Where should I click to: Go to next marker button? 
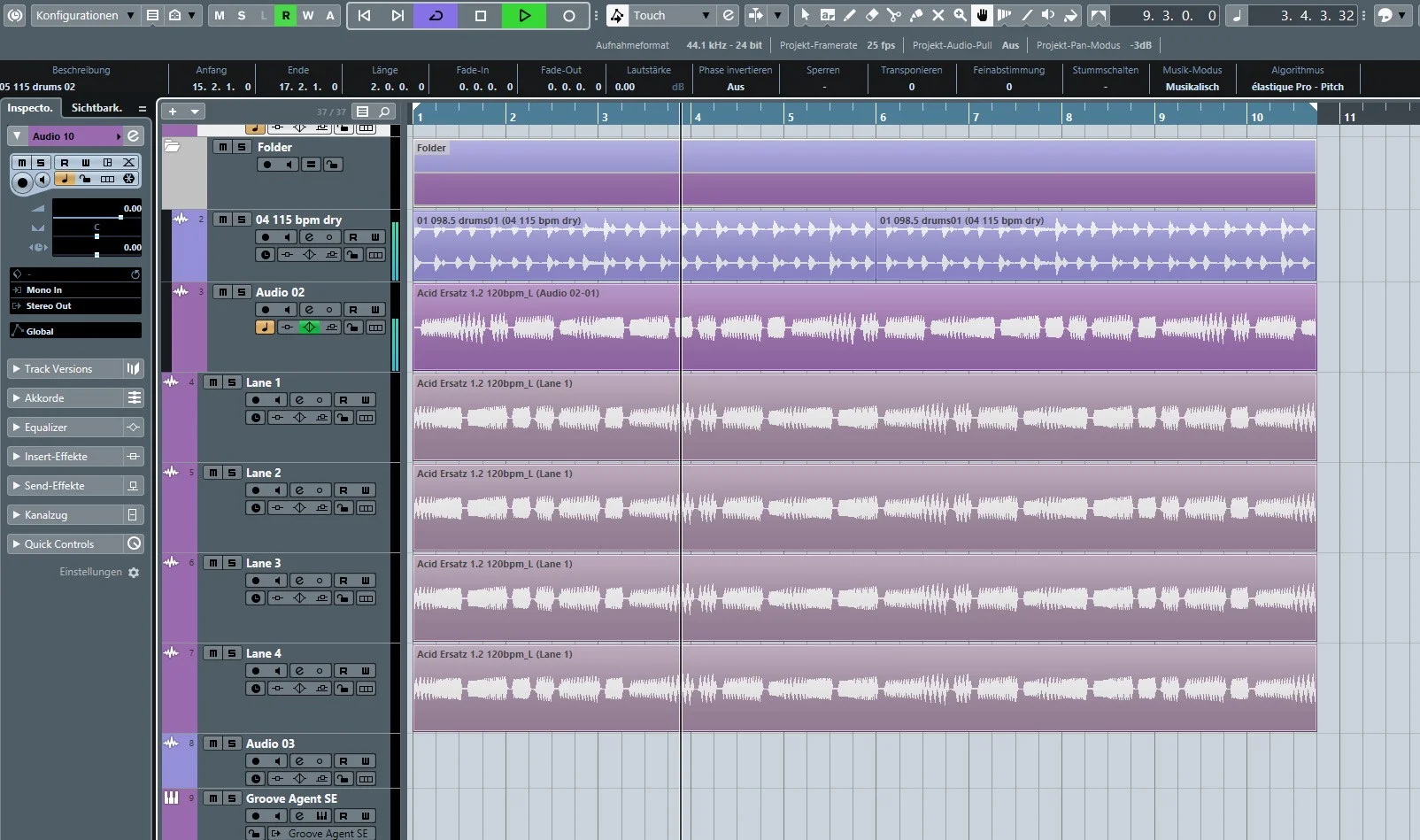pos(397,15)
